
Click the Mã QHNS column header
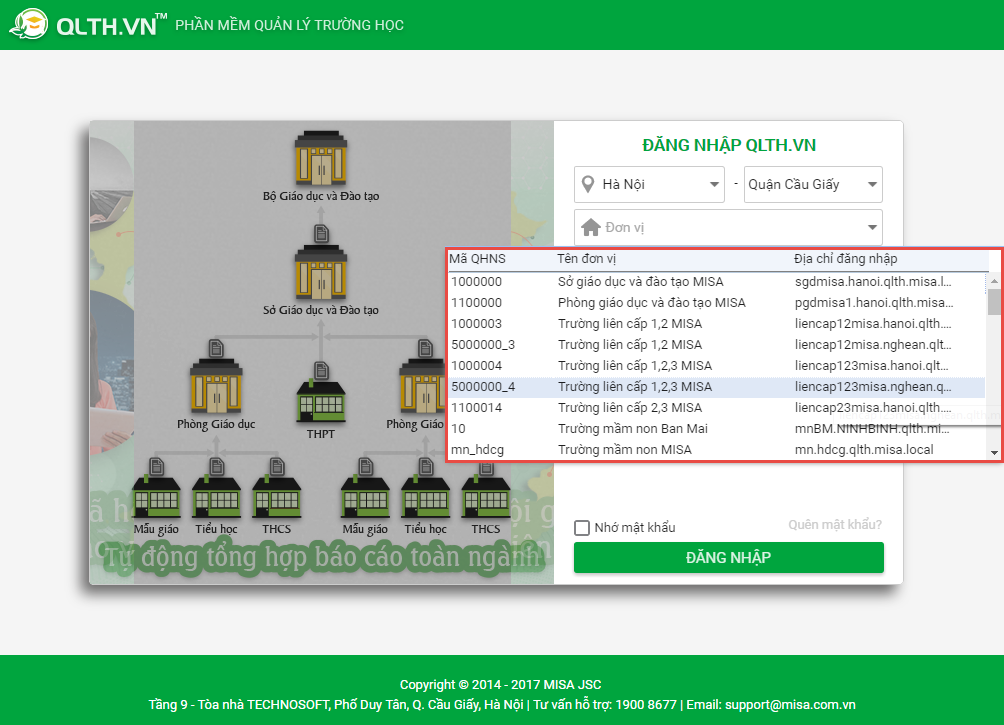pos(478,259)
